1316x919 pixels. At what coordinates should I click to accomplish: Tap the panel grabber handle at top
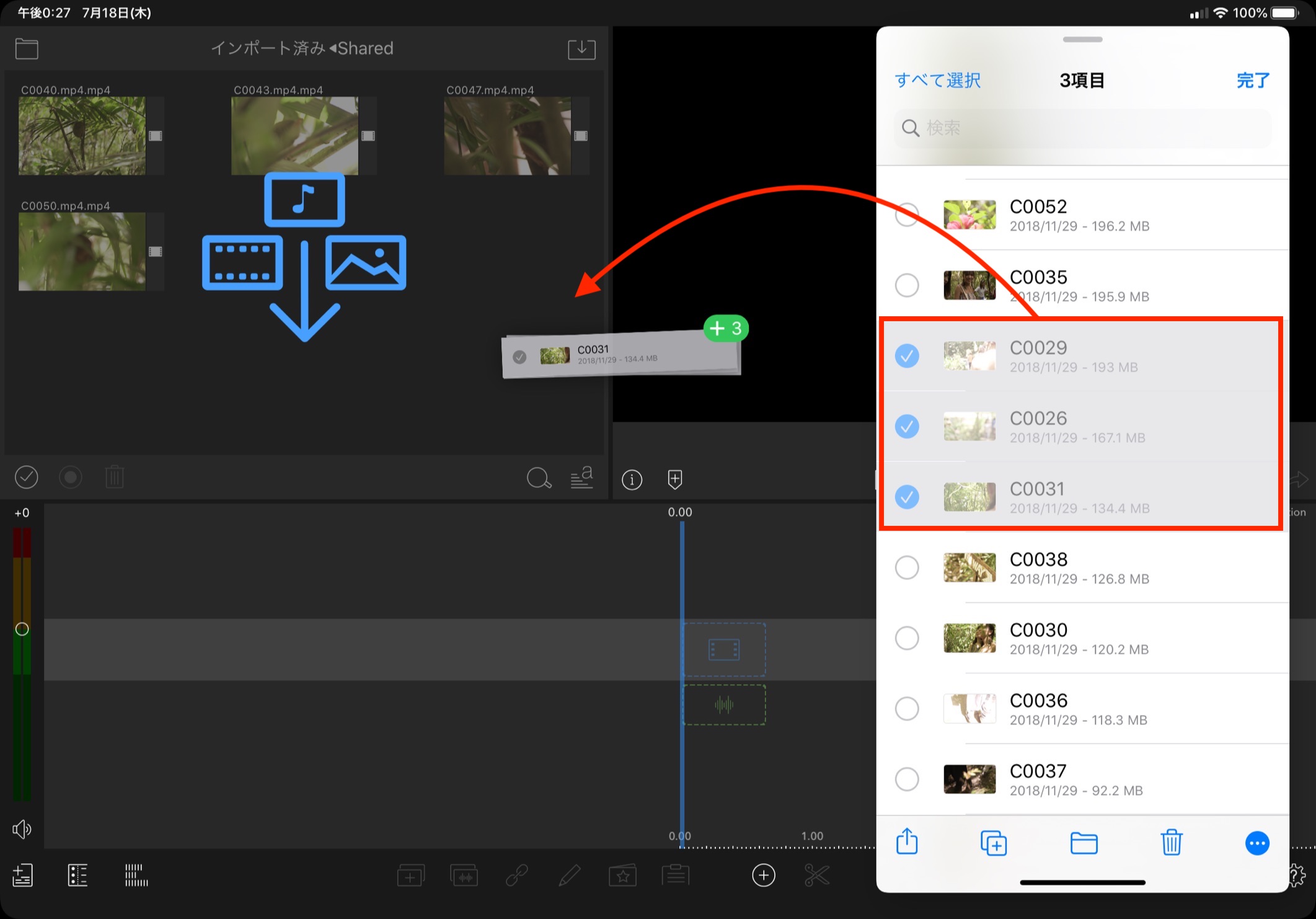(1082, 40)
